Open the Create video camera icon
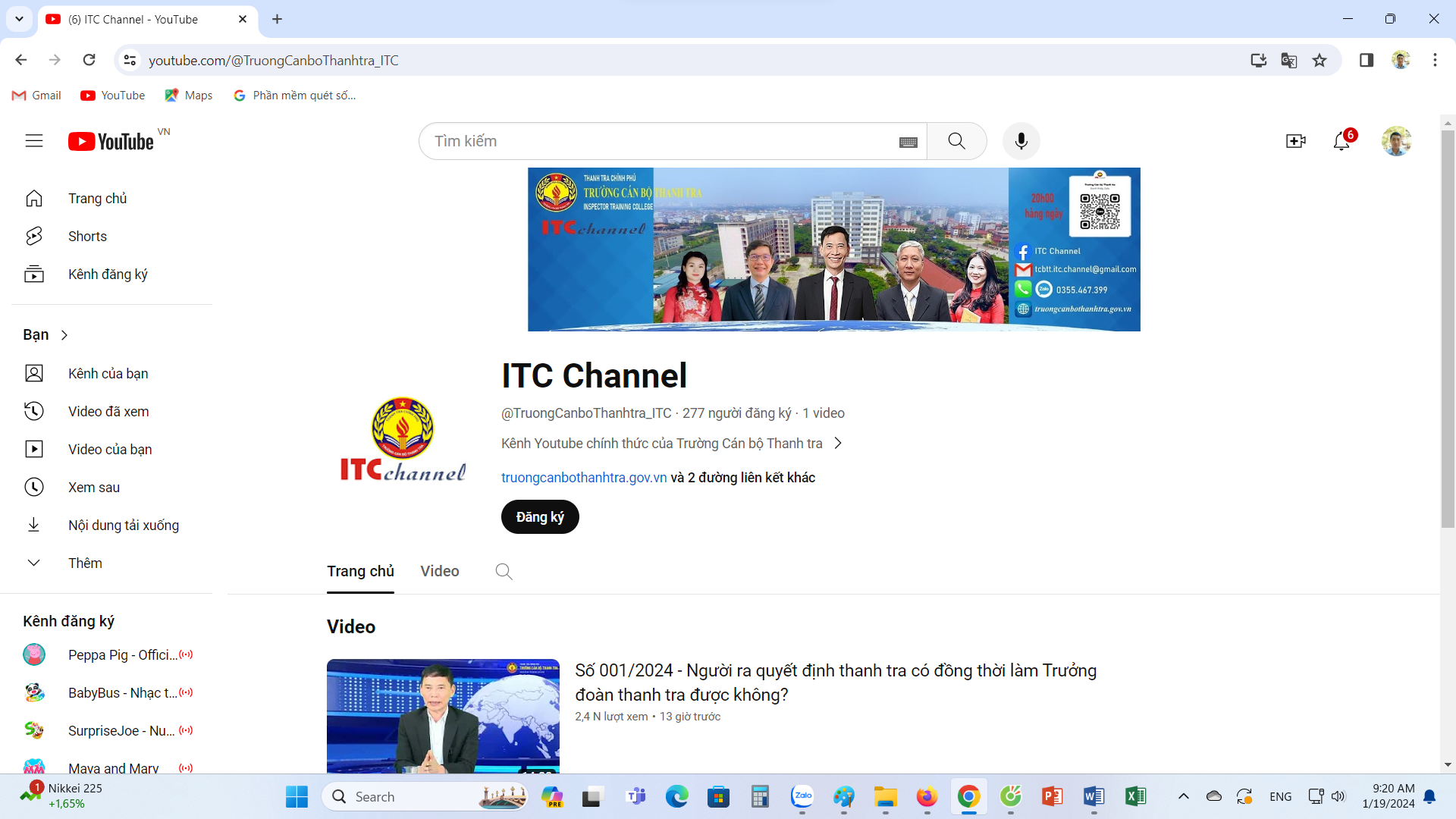 [x=1295, y=141]
